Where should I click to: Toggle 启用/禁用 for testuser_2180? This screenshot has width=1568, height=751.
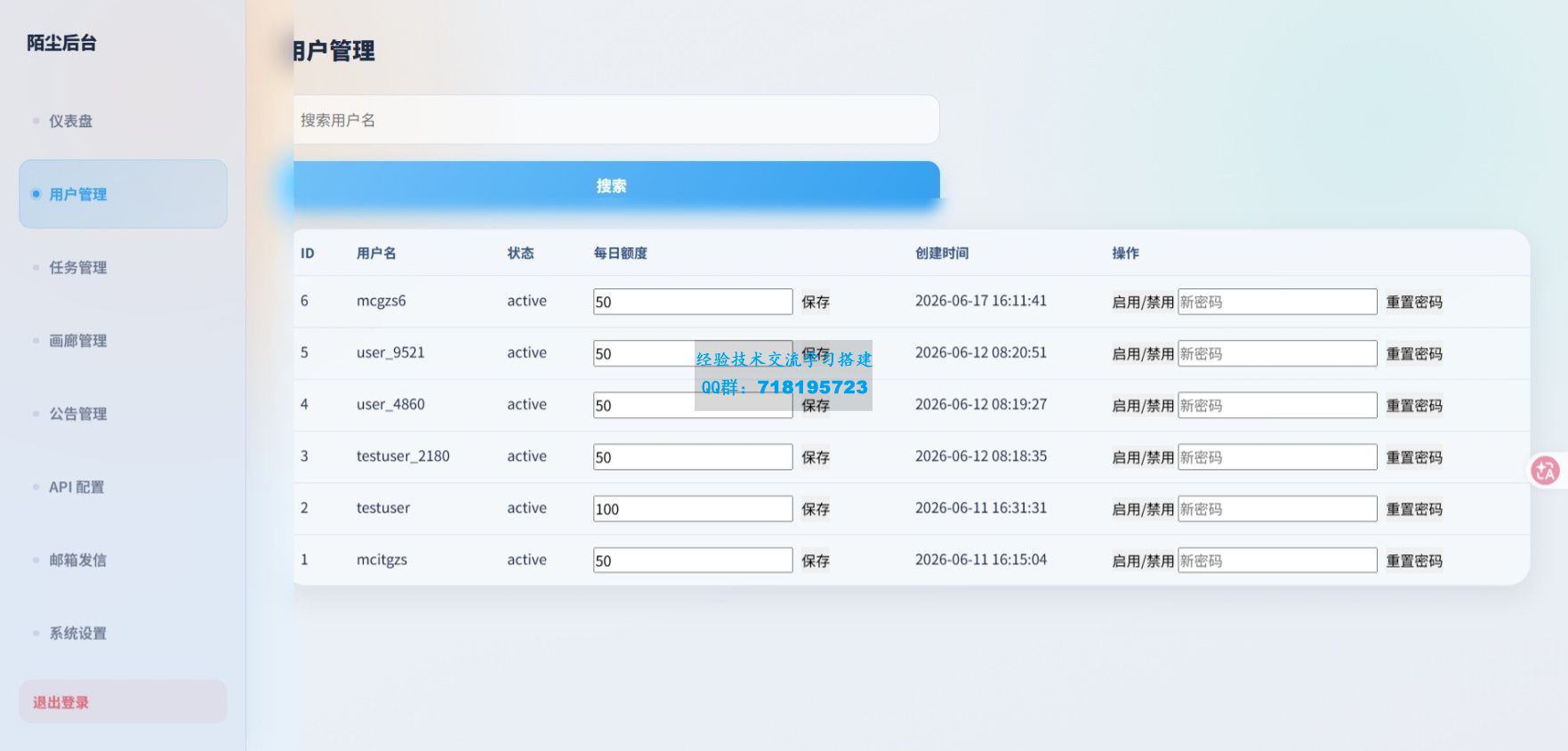1143,457
